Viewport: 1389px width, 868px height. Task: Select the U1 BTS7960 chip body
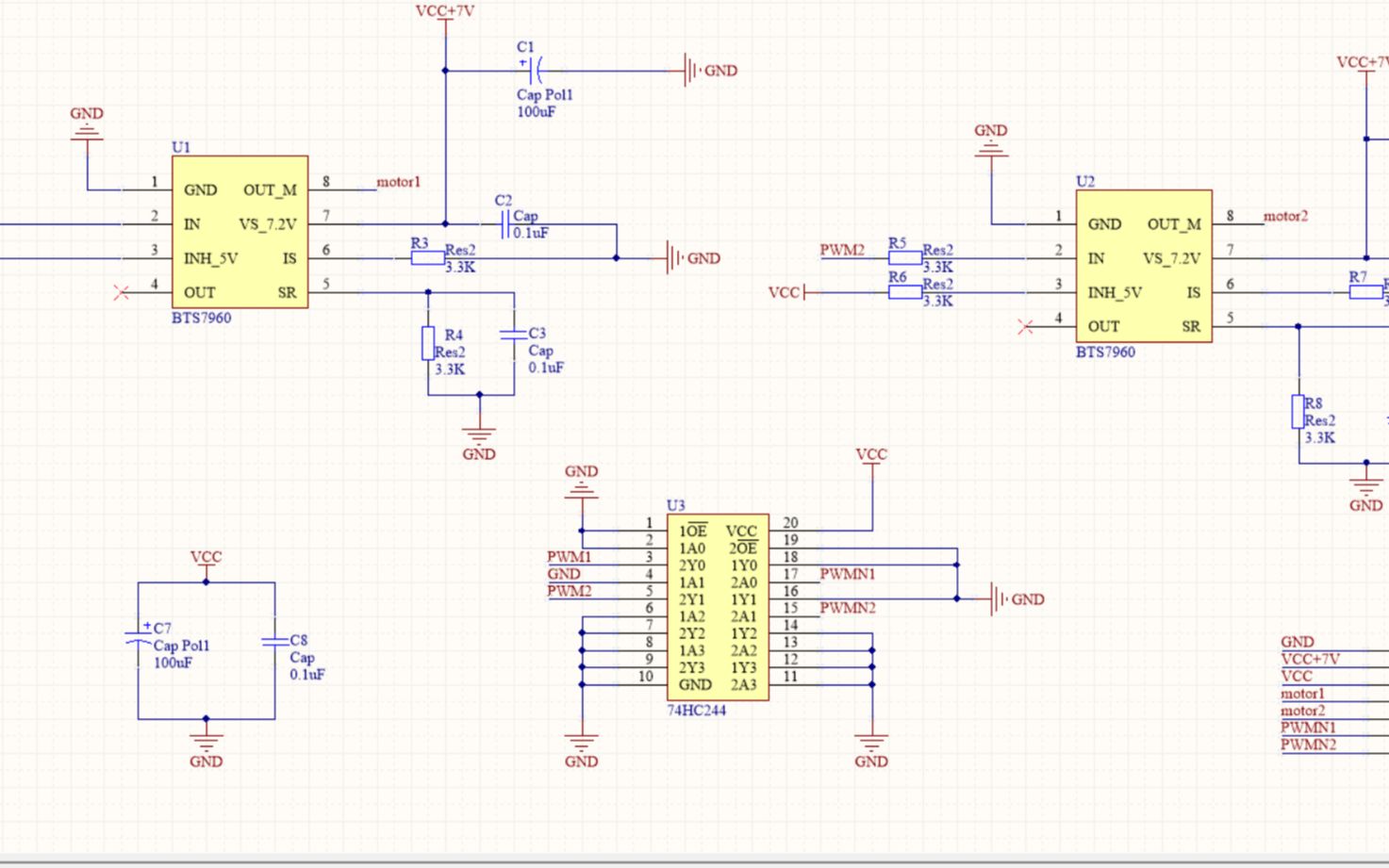click(240, 232)
